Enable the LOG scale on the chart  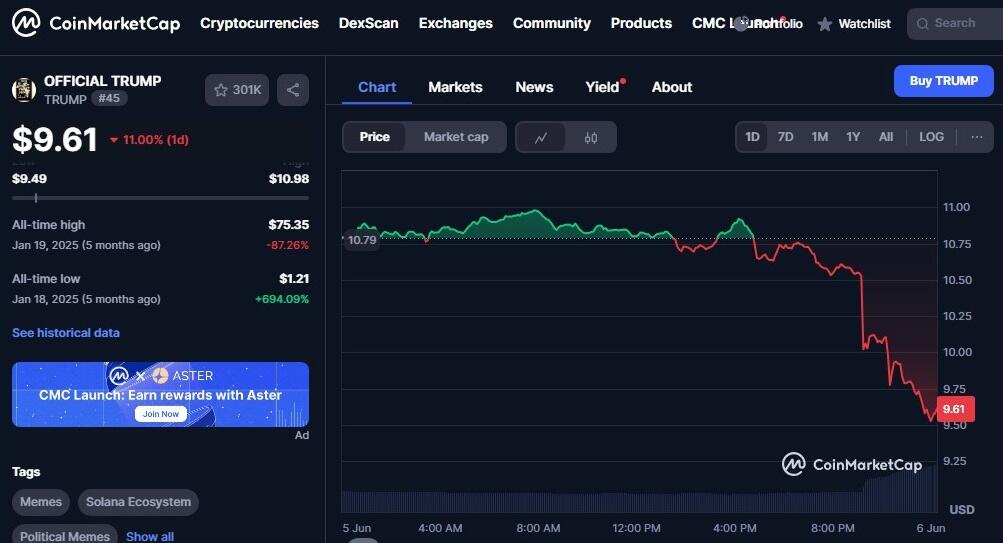pyautogui.click(x=931, y=137)
